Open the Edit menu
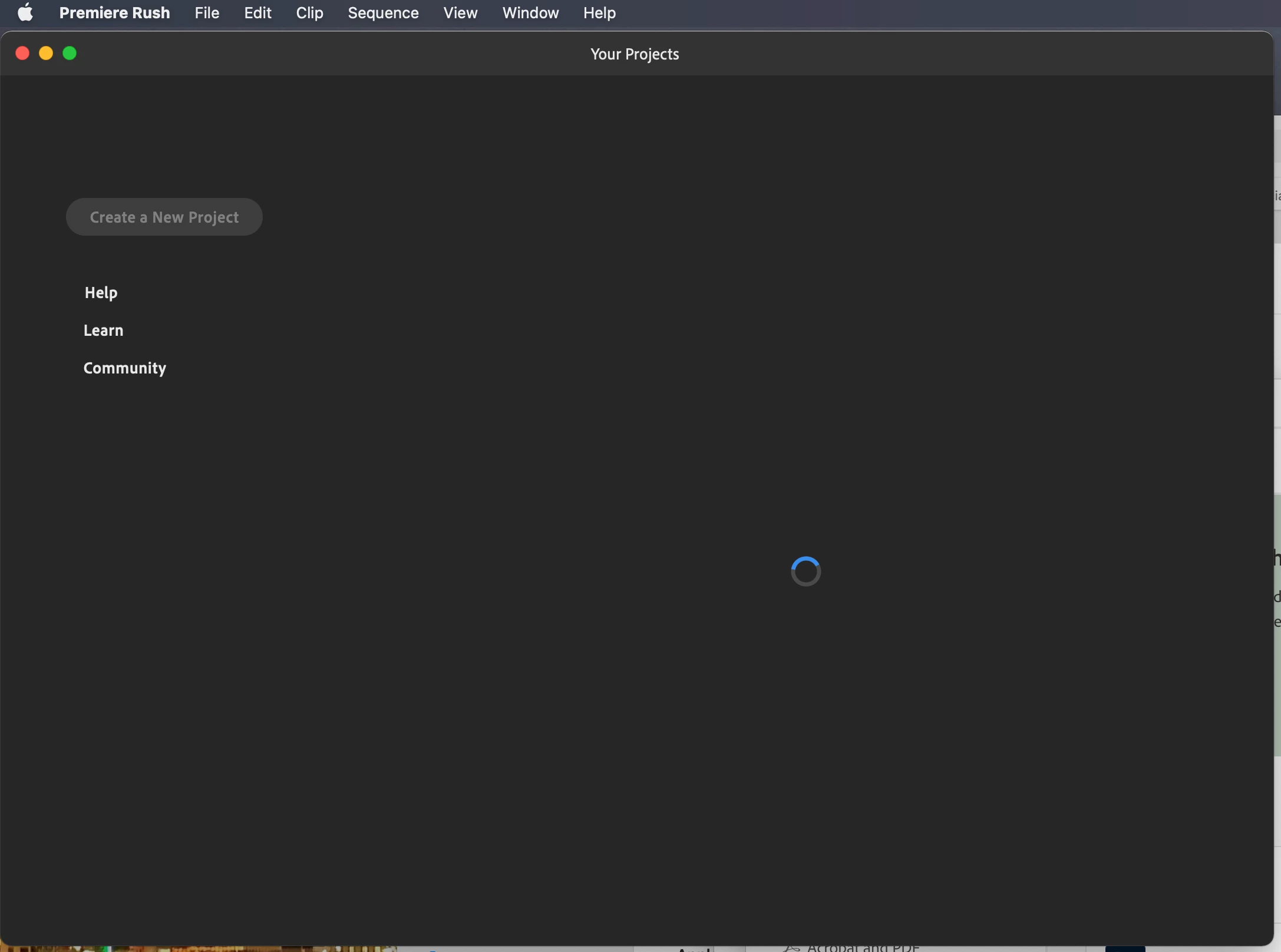The height and width of the screenshot is (952, 1281). coord(257,12)
